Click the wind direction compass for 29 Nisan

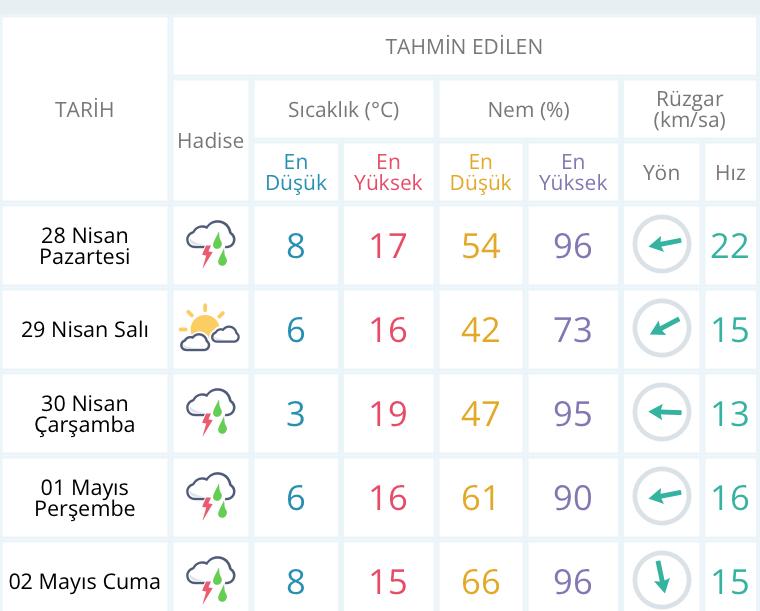(x=661, y=329)
